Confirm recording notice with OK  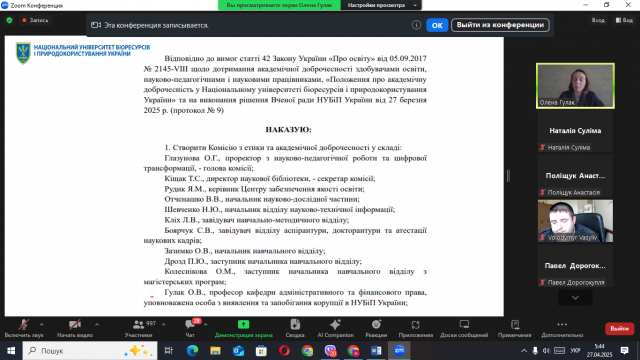click(437, 25)
